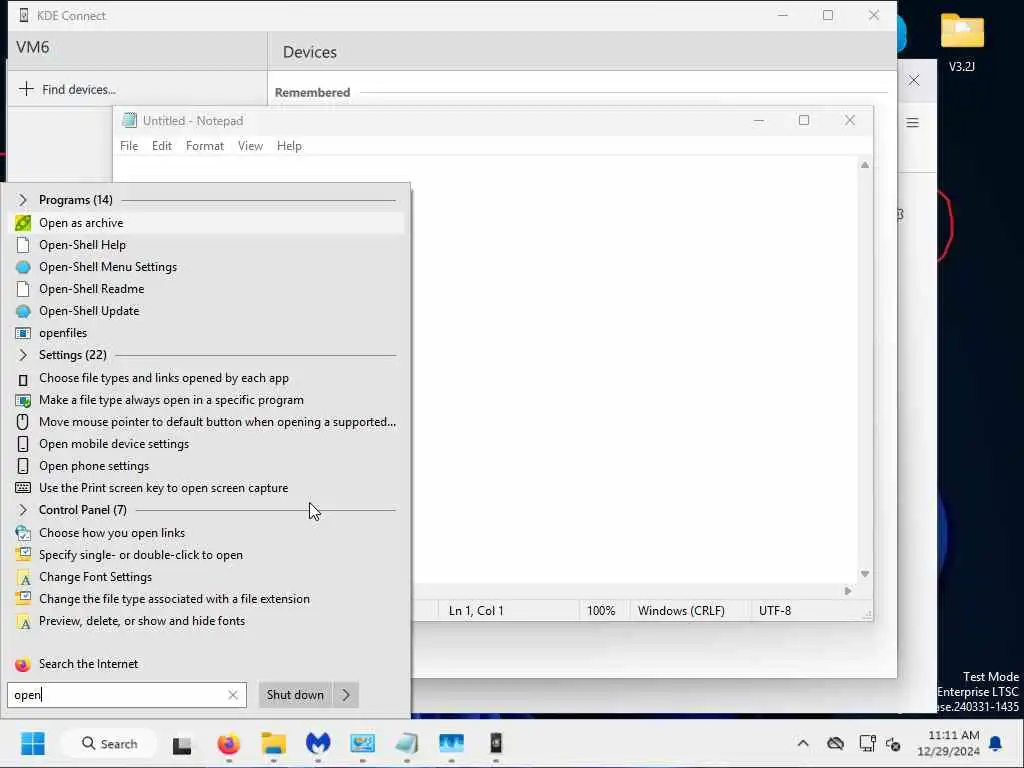Show hidden system tray icons
The image size is (1024, 768).
803,744
